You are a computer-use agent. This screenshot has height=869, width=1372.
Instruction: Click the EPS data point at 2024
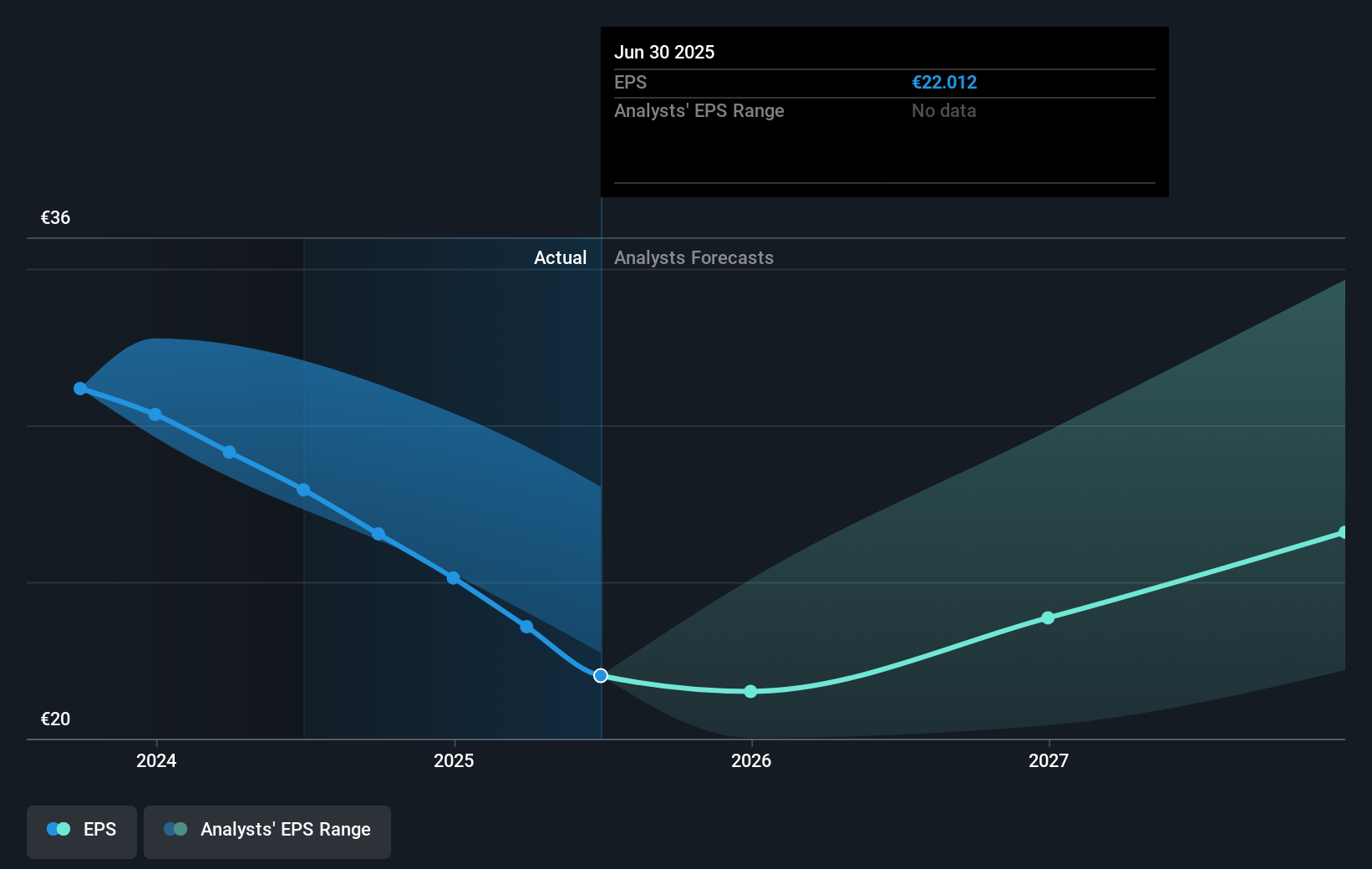click(155, 414)
